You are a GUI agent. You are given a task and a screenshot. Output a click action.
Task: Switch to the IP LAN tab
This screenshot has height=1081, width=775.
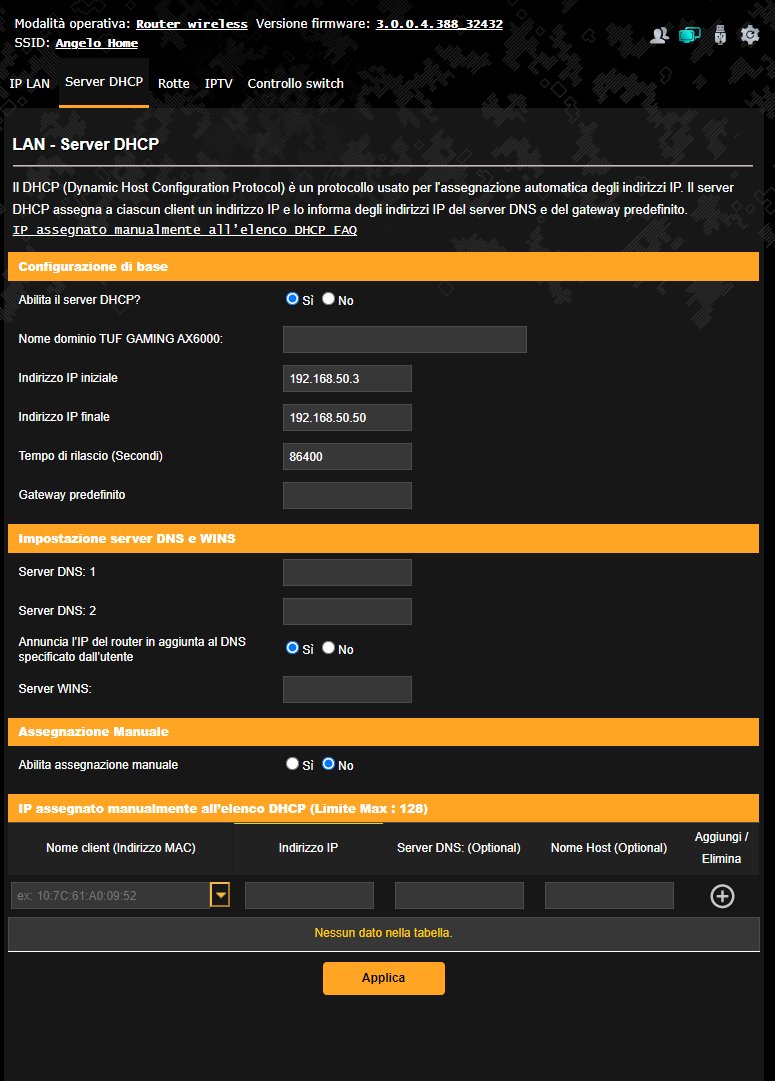coord(30,83)
